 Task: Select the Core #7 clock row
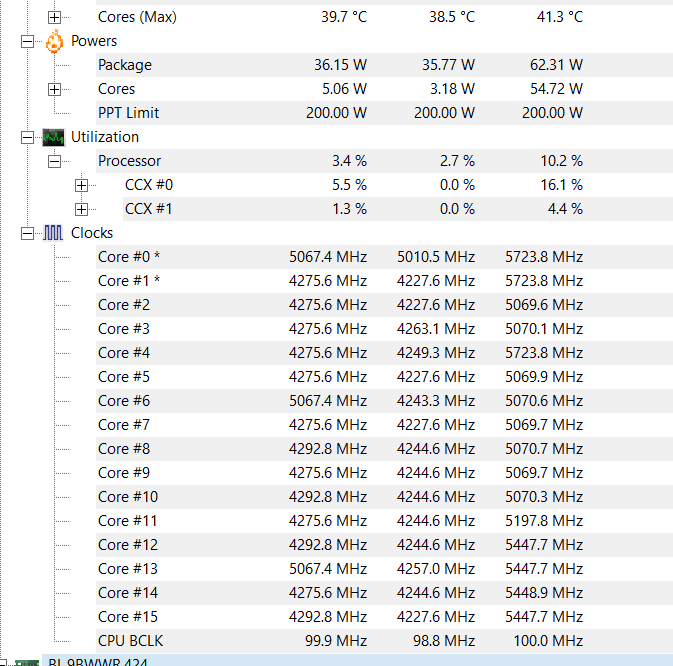384,426
